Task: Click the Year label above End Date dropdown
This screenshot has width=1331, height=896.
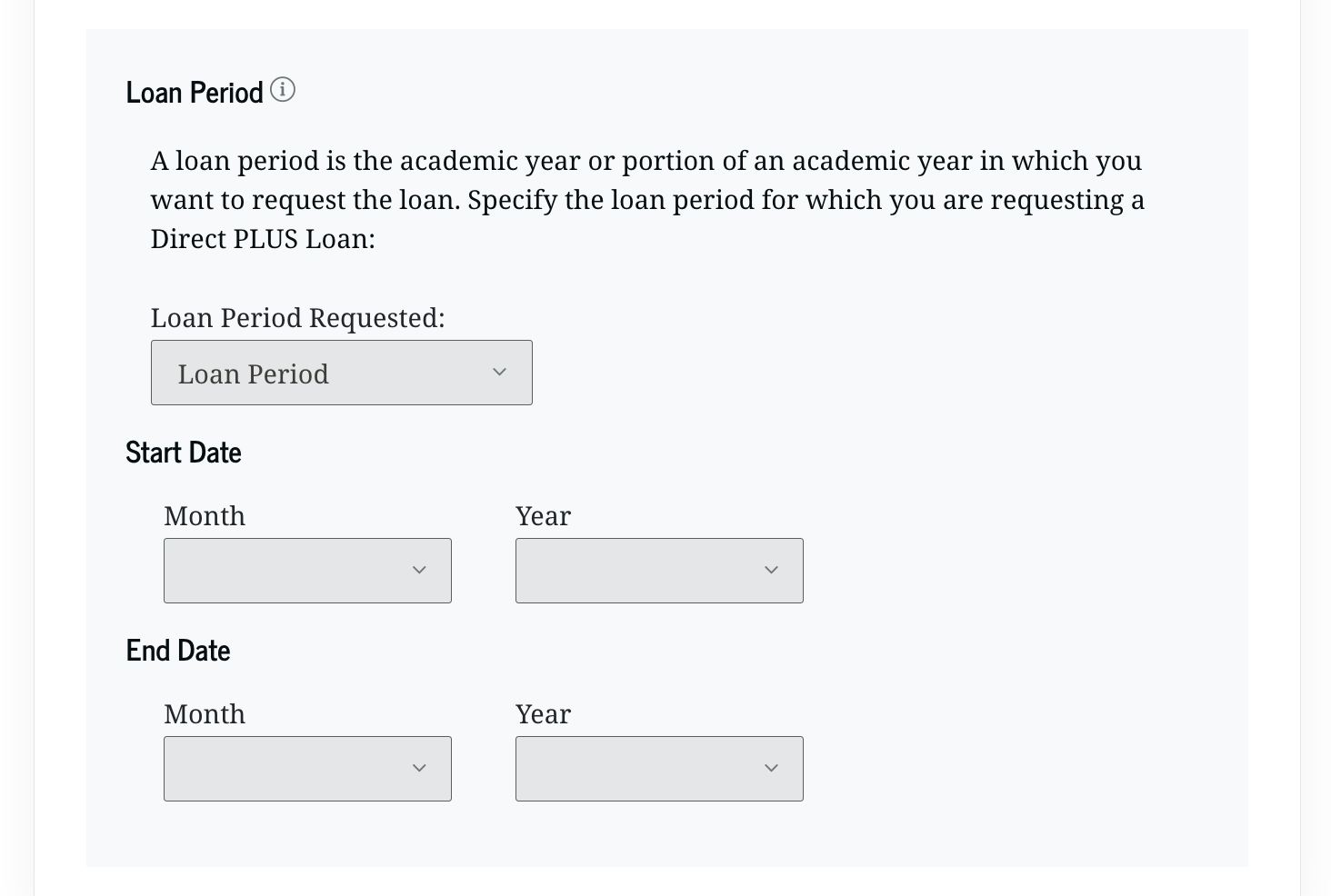Action: 543,713
